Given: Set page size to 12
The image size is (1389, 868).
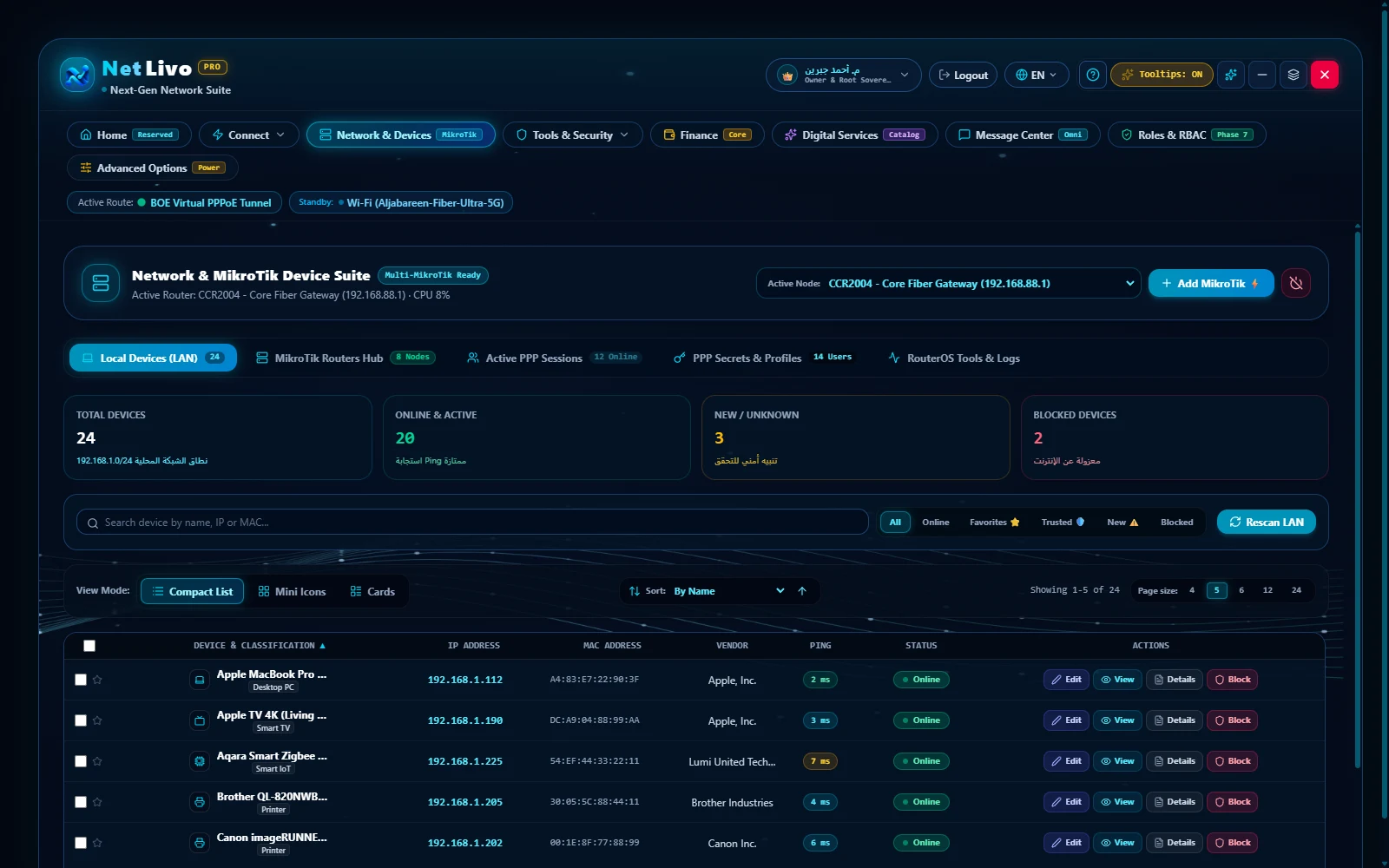Looking at the screenshot, I should point(1267,590).
